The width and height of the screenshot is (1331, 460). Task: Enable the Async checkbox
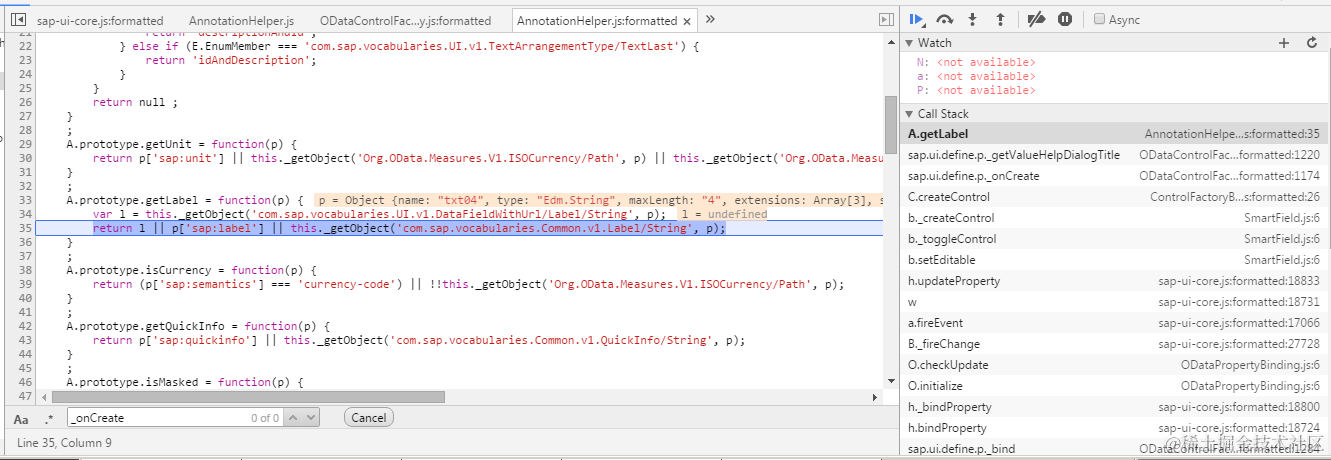coord(1100,19)
